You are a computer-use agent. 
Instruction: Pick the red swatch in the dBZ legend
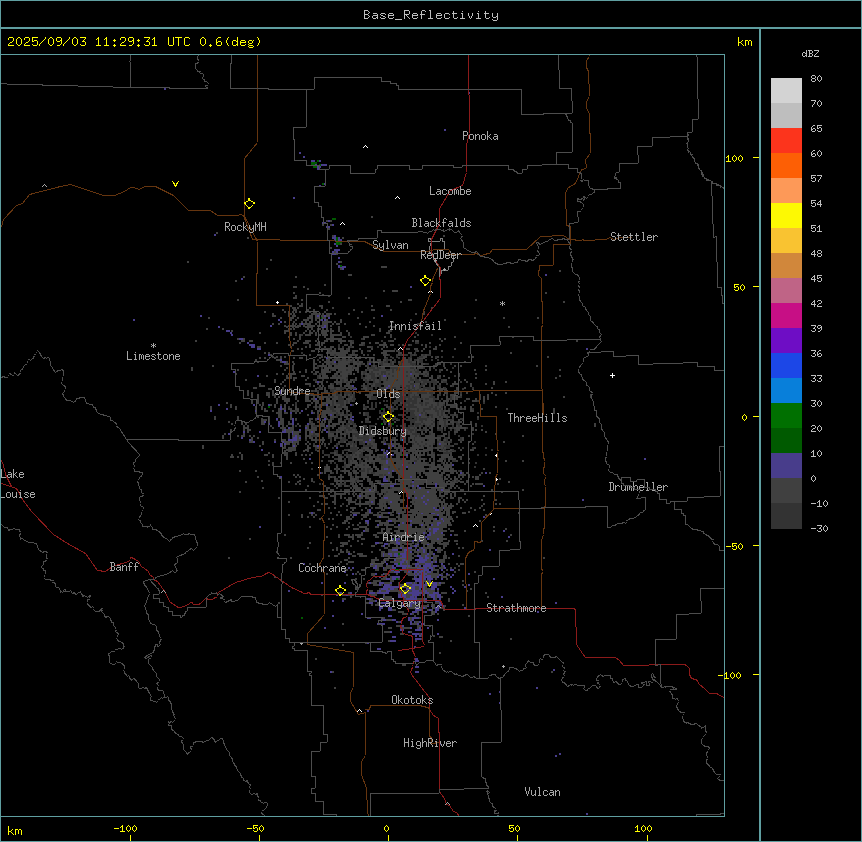tap(786, 141)
